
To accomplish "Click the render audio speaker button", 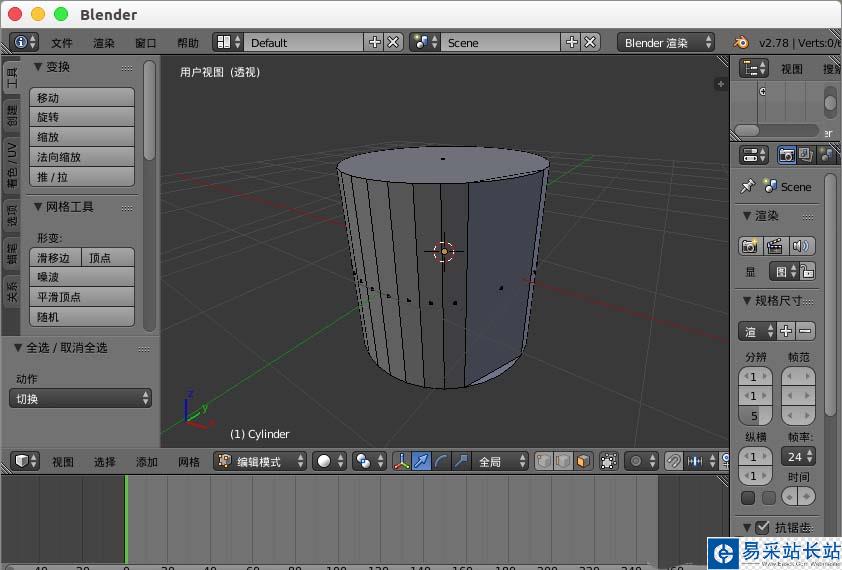I will [800, 246].
